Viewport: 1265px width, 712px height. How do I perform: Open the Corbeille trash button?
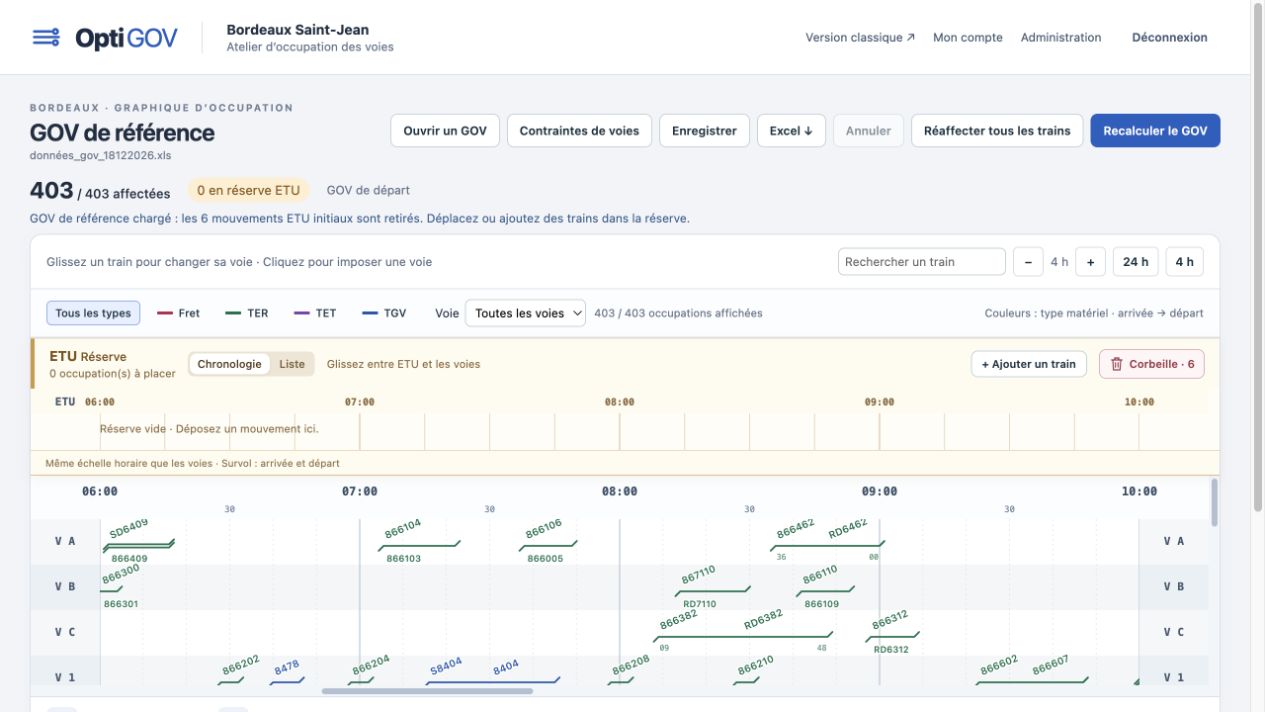[x=1151, y=364]
